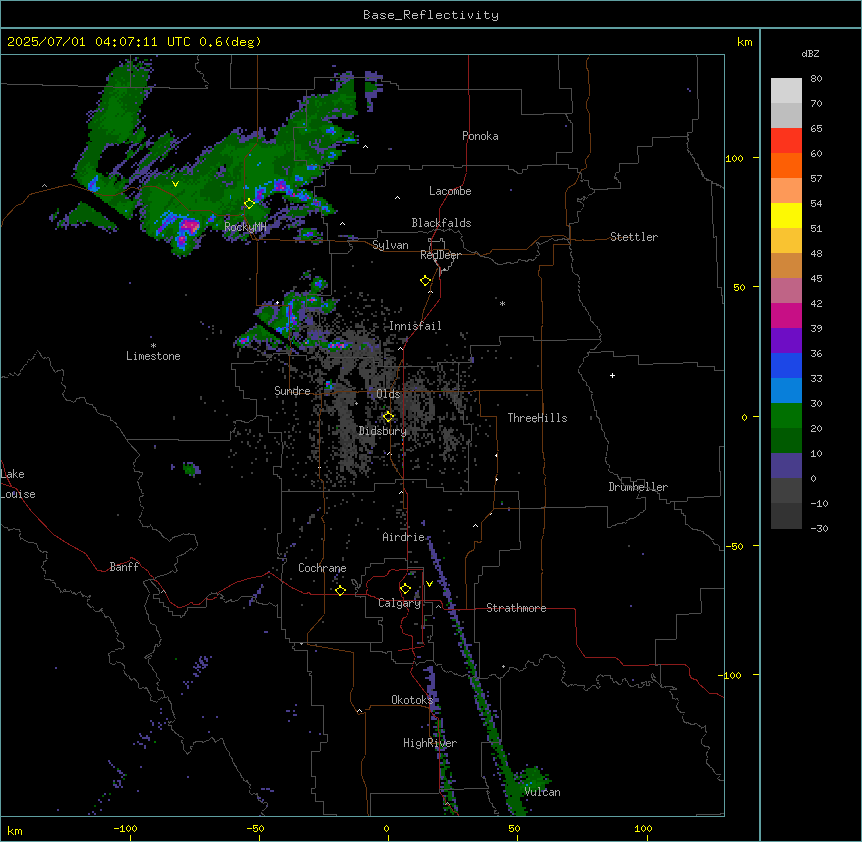Click the Didsbury label
Screen dimensions: 862x842
383,431
